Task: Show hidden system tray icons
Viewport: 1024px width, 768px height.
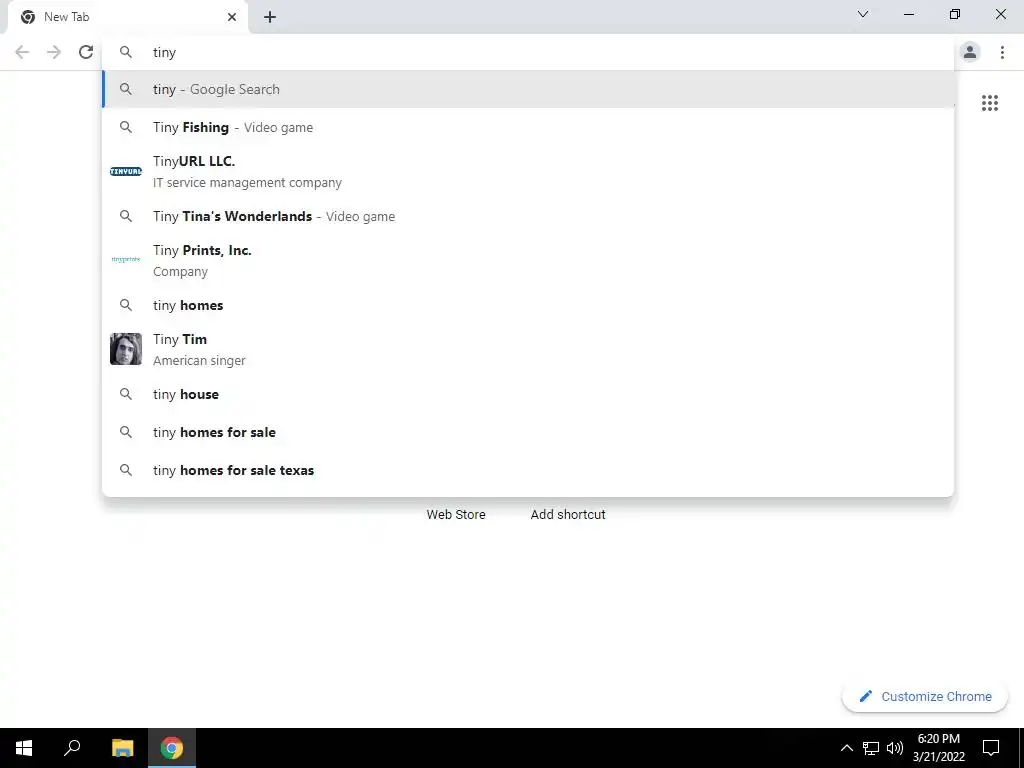Action: (846, 748)
